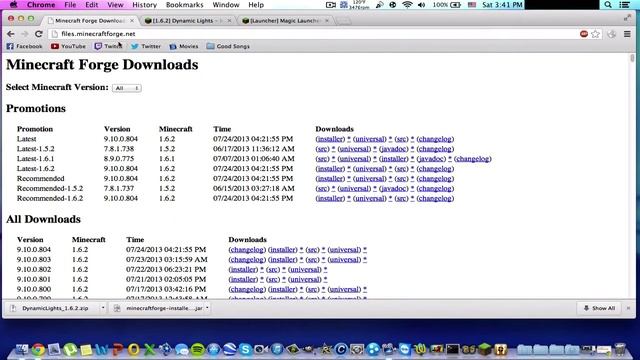
Task: Click the Adblock Plus icon in address bar
Action: point(584,34)
